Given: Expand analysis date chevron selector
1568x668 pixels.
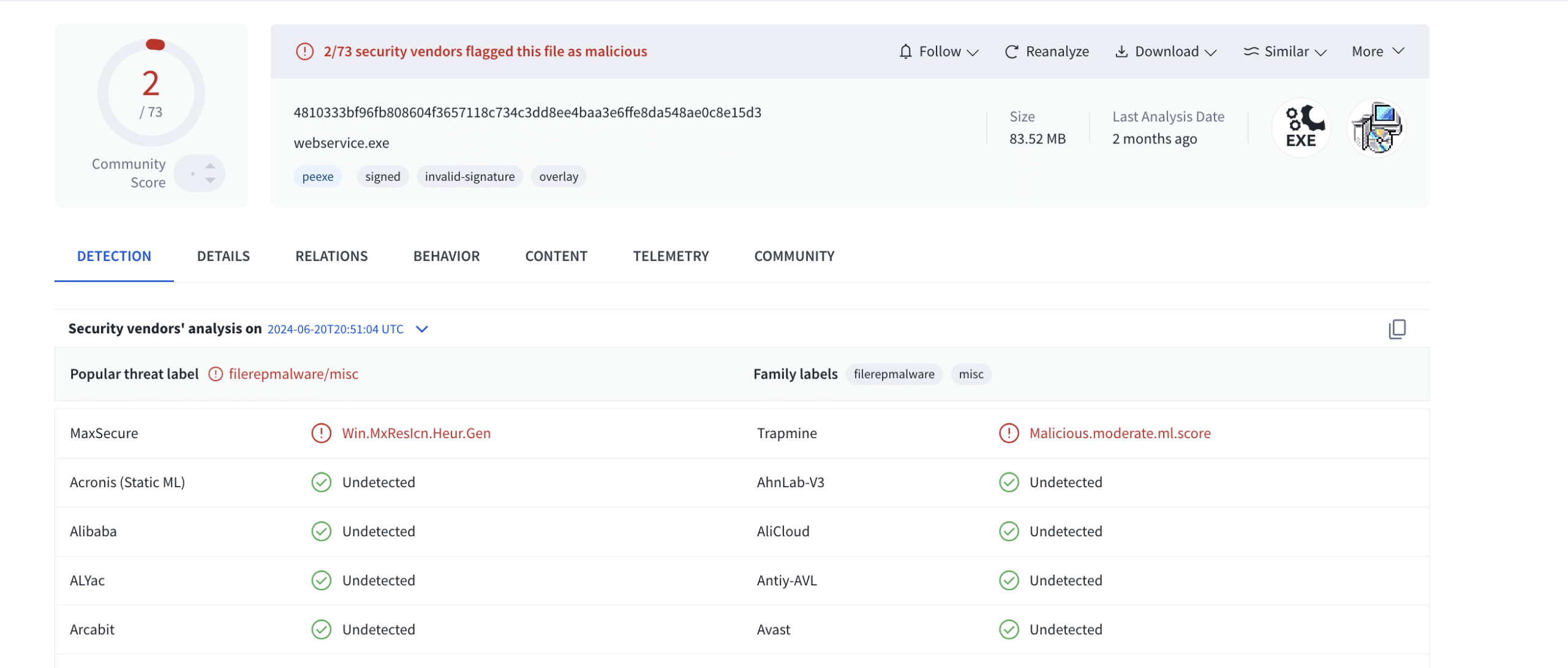Looking at the screenshot, I should [x=422, y=329].
